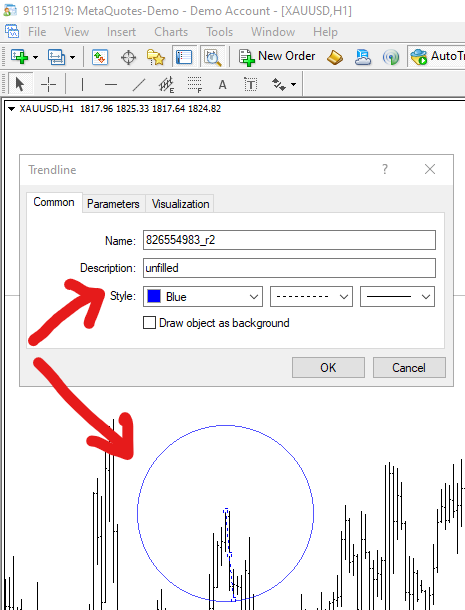The width and height of the screenshot is (465, 610).
Task: Click the New Order button
Action: pyautogui.click(x=277, y=57)
